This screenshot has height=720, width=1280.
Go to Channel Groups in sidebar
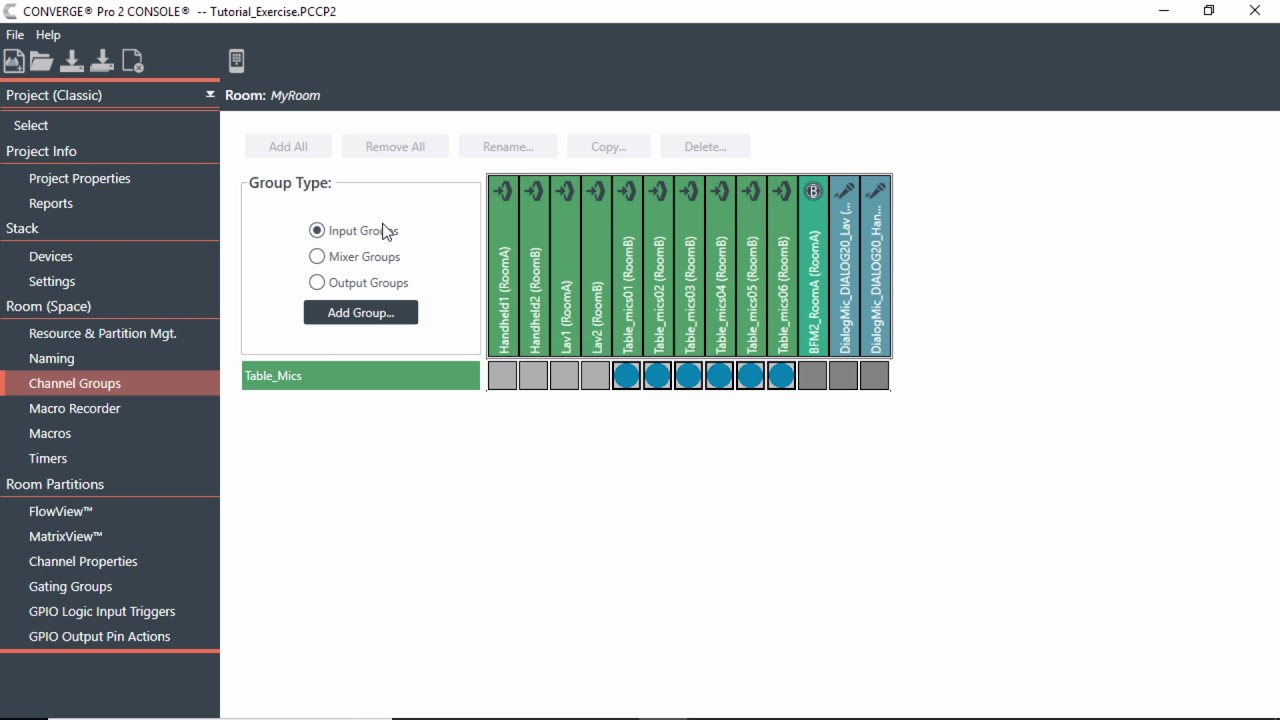pos(110,383)
